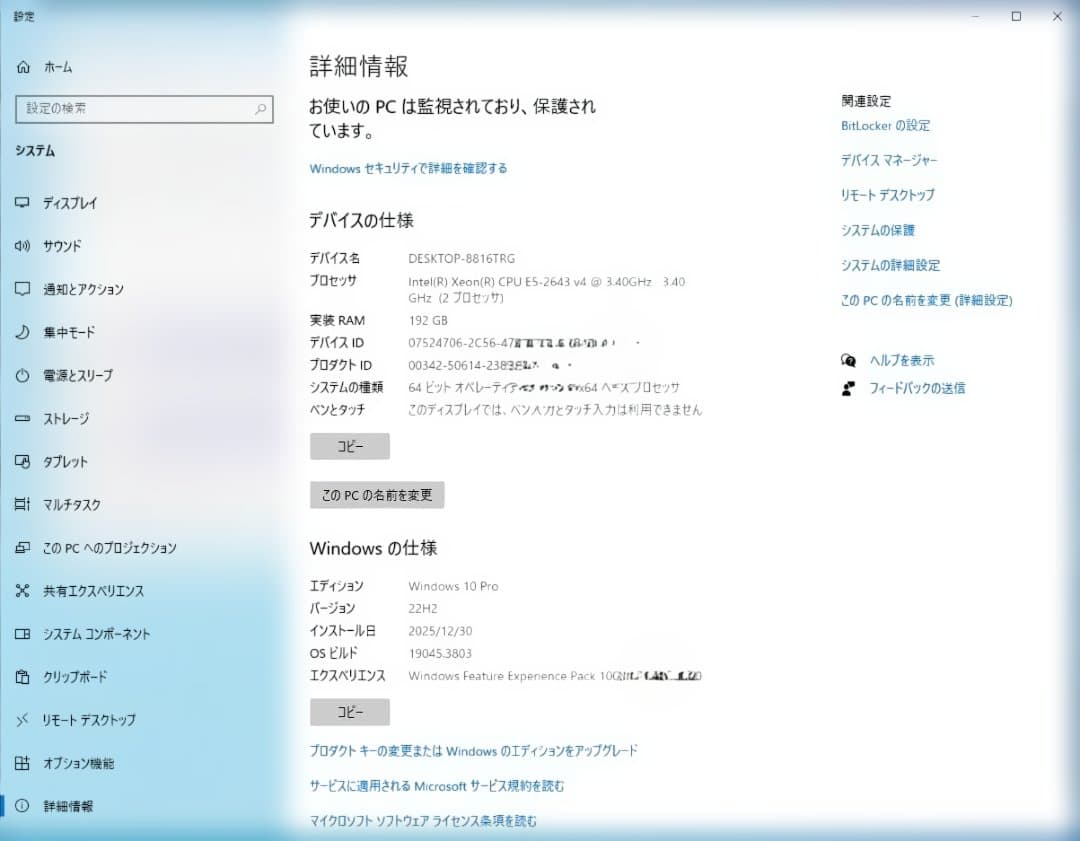Go to リモート デスクトップ in left sidebar
Viewport: 1080px width, 841px height.
89,720
